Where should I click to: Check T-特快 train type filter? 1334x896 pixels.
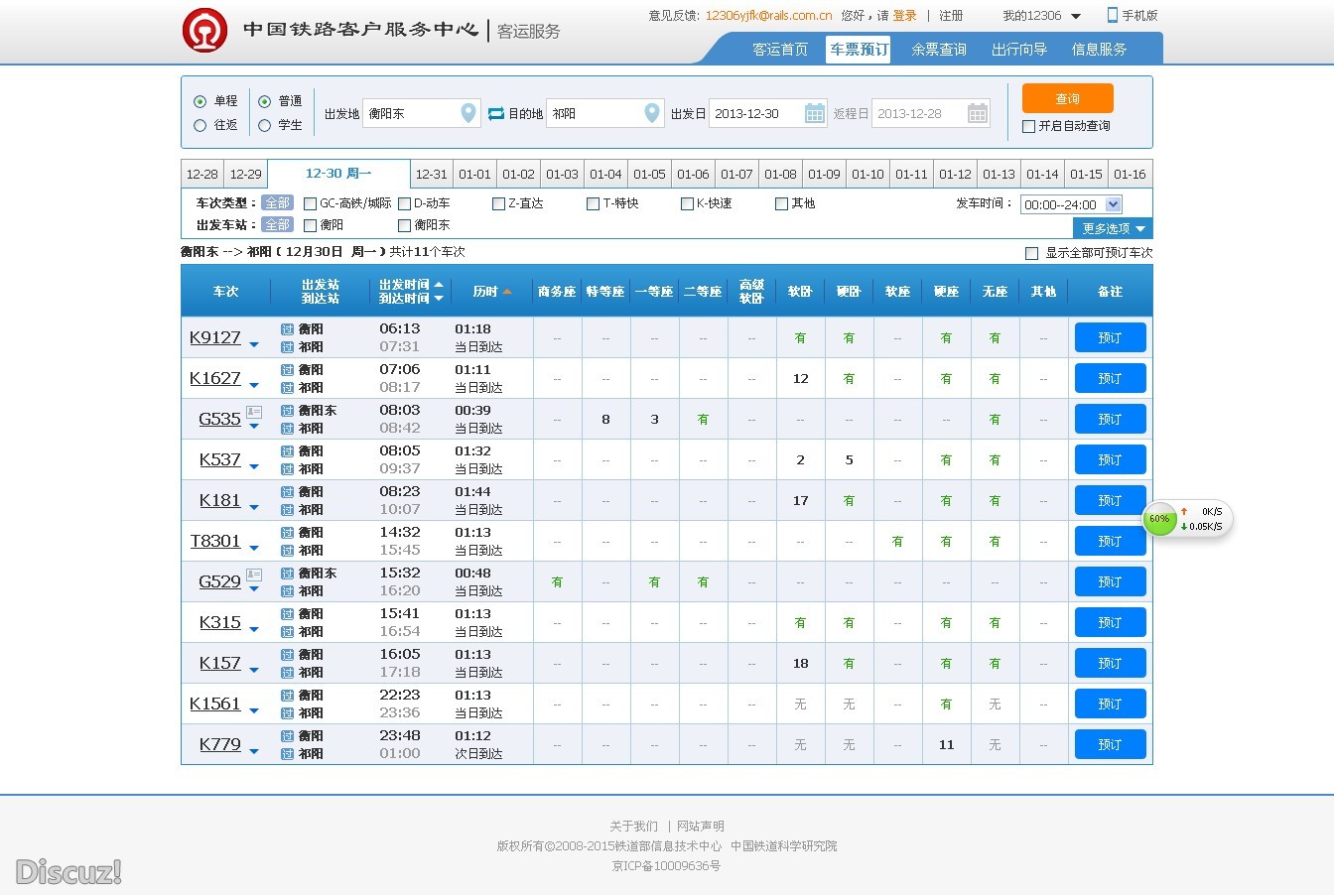click(x=593, y=203)
